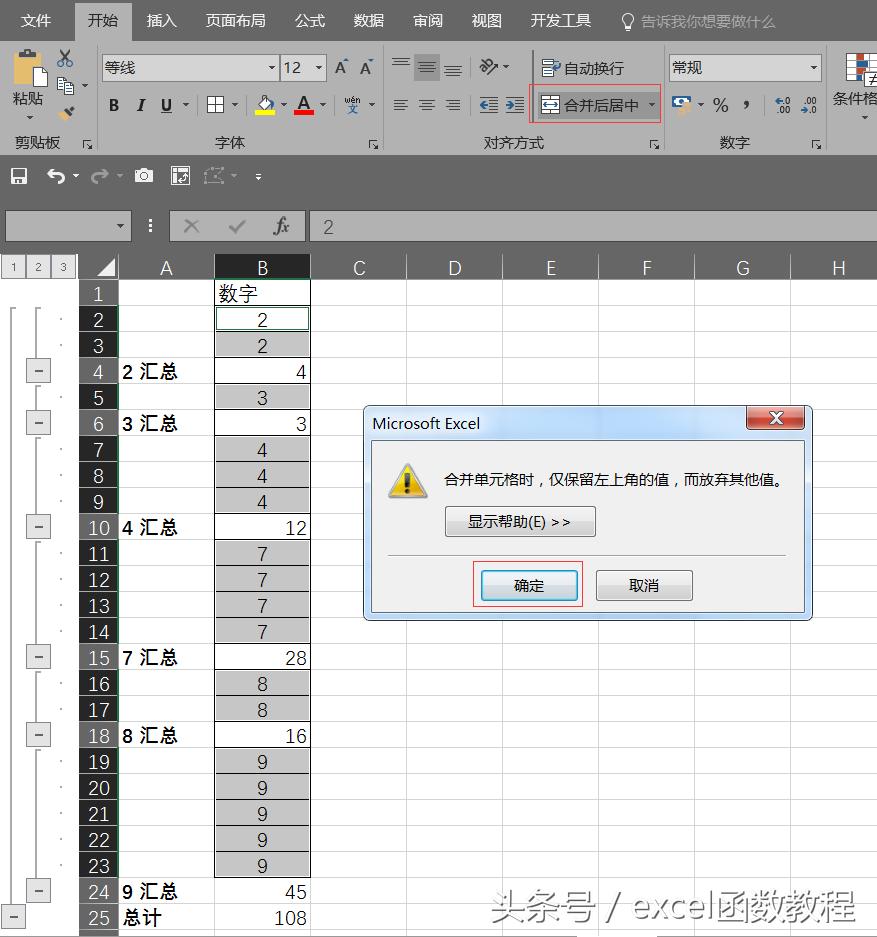Open the 插入 ribbon tab
This screenshot has width=877, height=937.
pyautogui.click(x=161, y=21)
